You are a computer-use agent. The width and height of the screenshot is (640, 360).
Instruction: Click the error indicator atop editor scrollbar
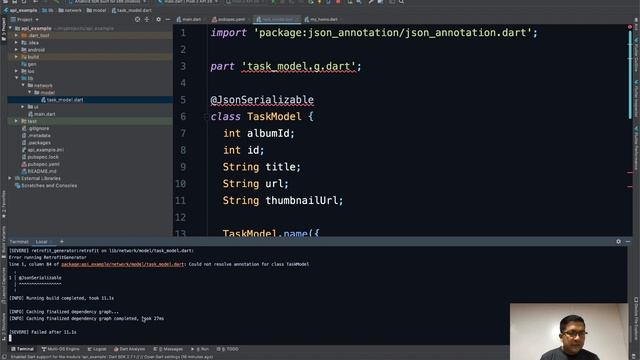(x=630, y=27)
